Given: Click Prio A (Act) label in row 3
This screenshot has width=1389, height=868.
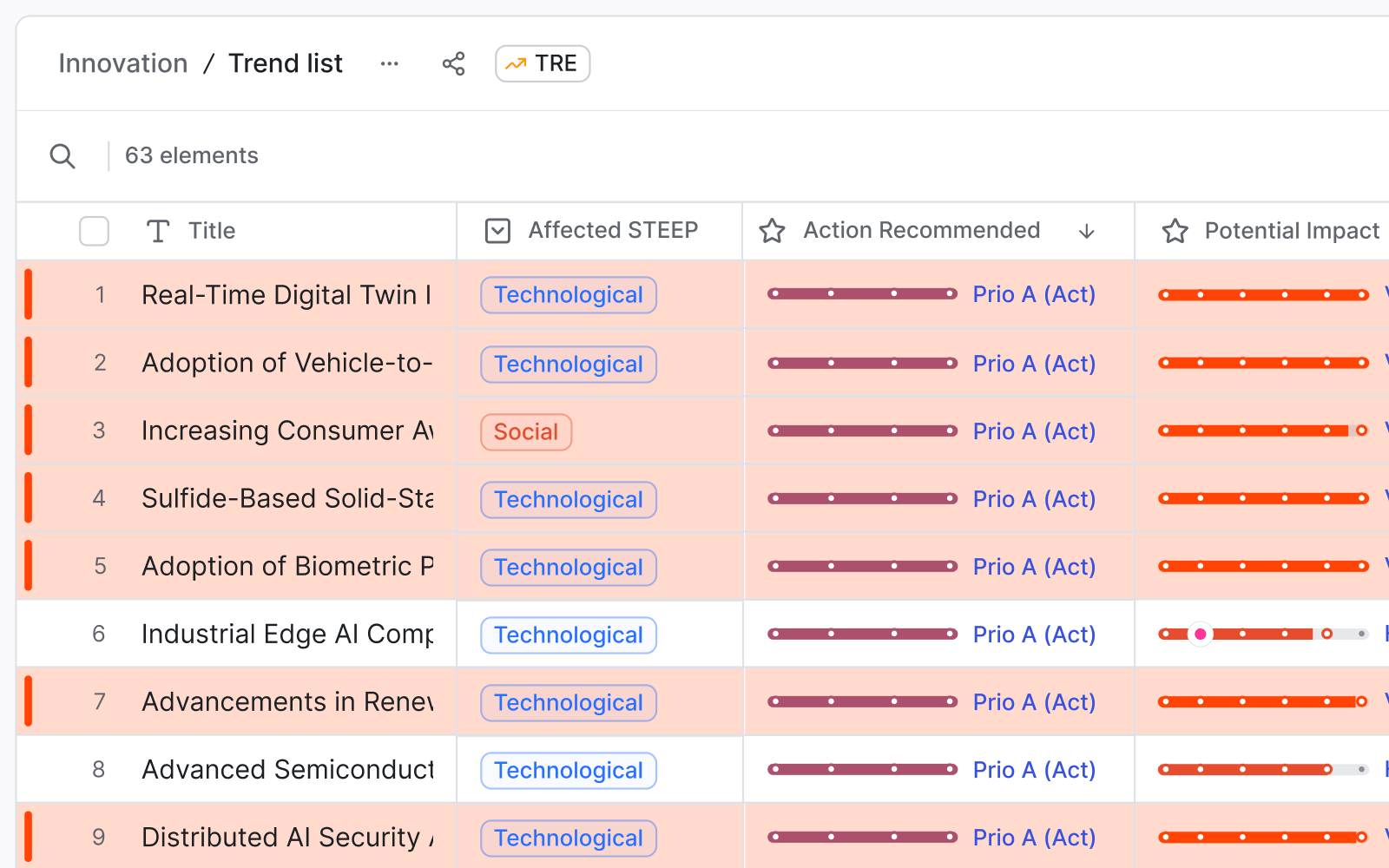Looking at the screenshot, I should tap(1034, 431).
